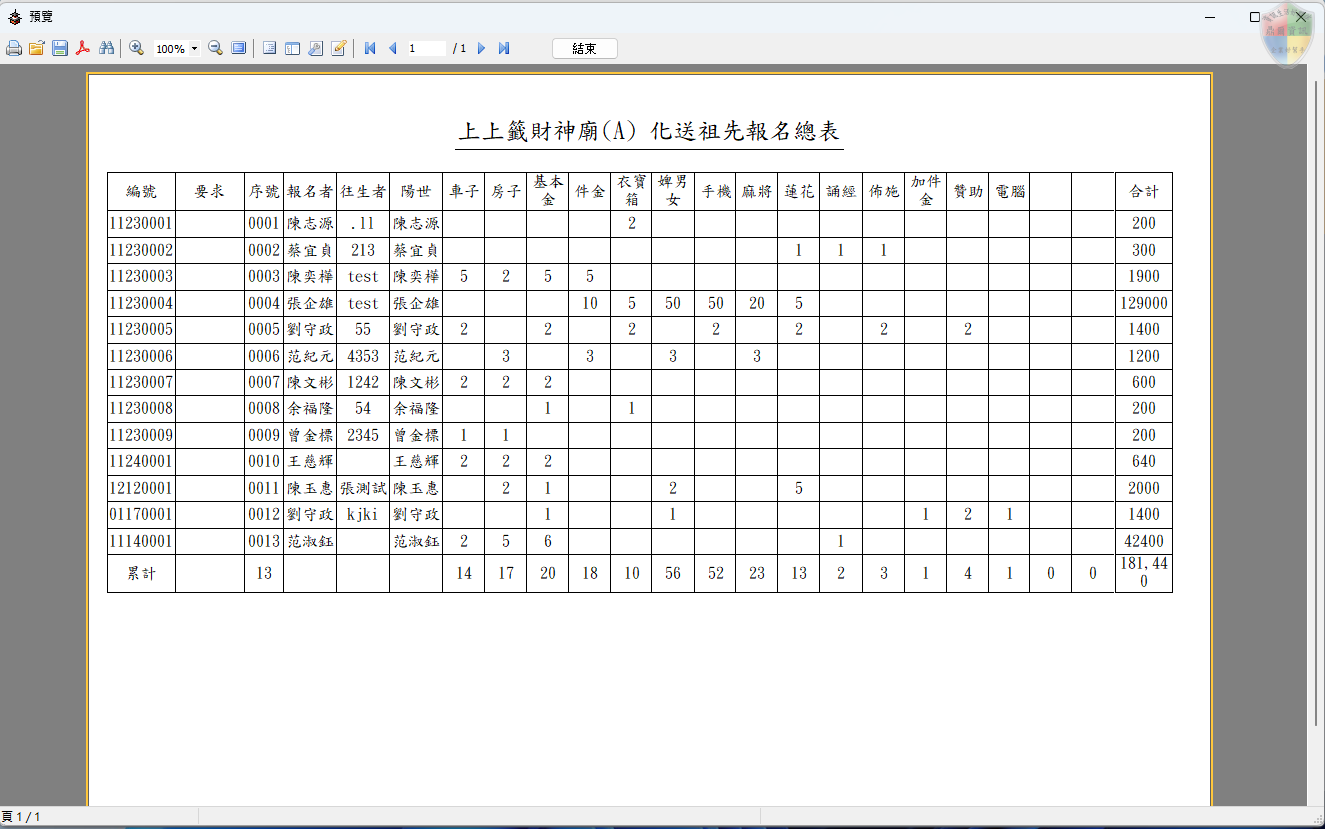
Task: Export report to PDF
Action: click(x=84, y=48)
